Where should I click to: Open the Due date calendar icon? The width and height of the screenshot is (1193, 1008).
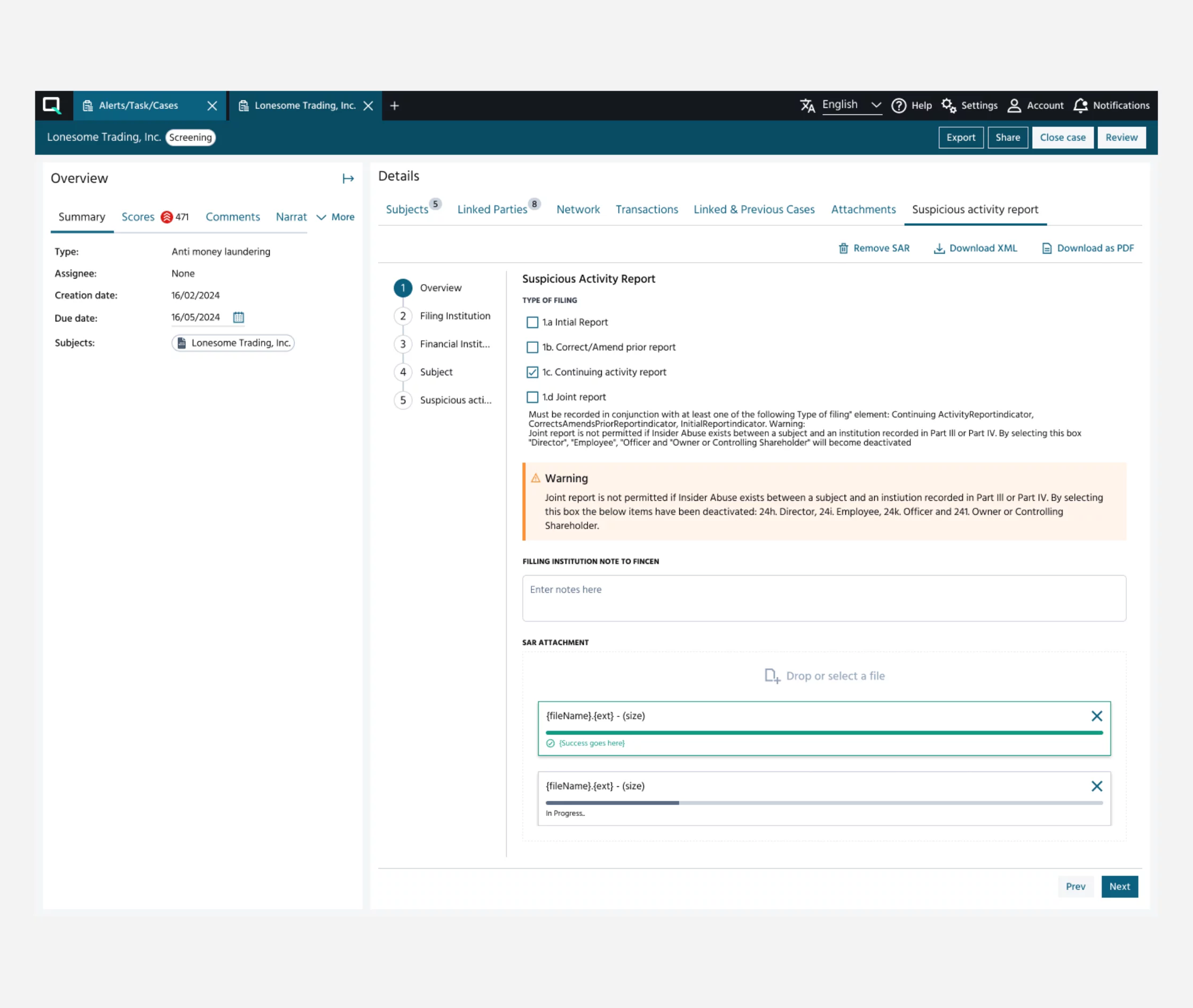click(238, 317)
